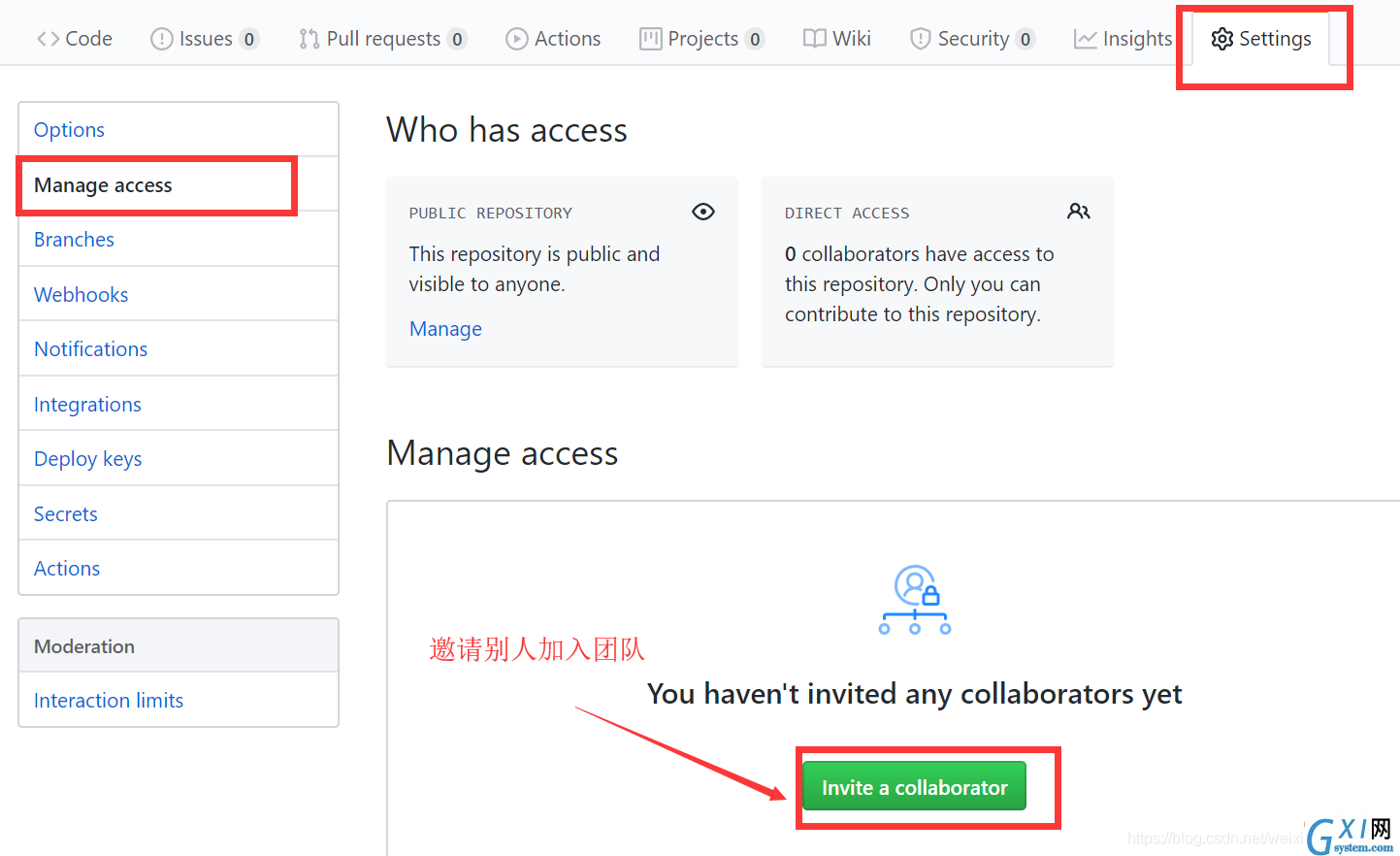
Task: Open the Code tab
Action: (75, 39)
